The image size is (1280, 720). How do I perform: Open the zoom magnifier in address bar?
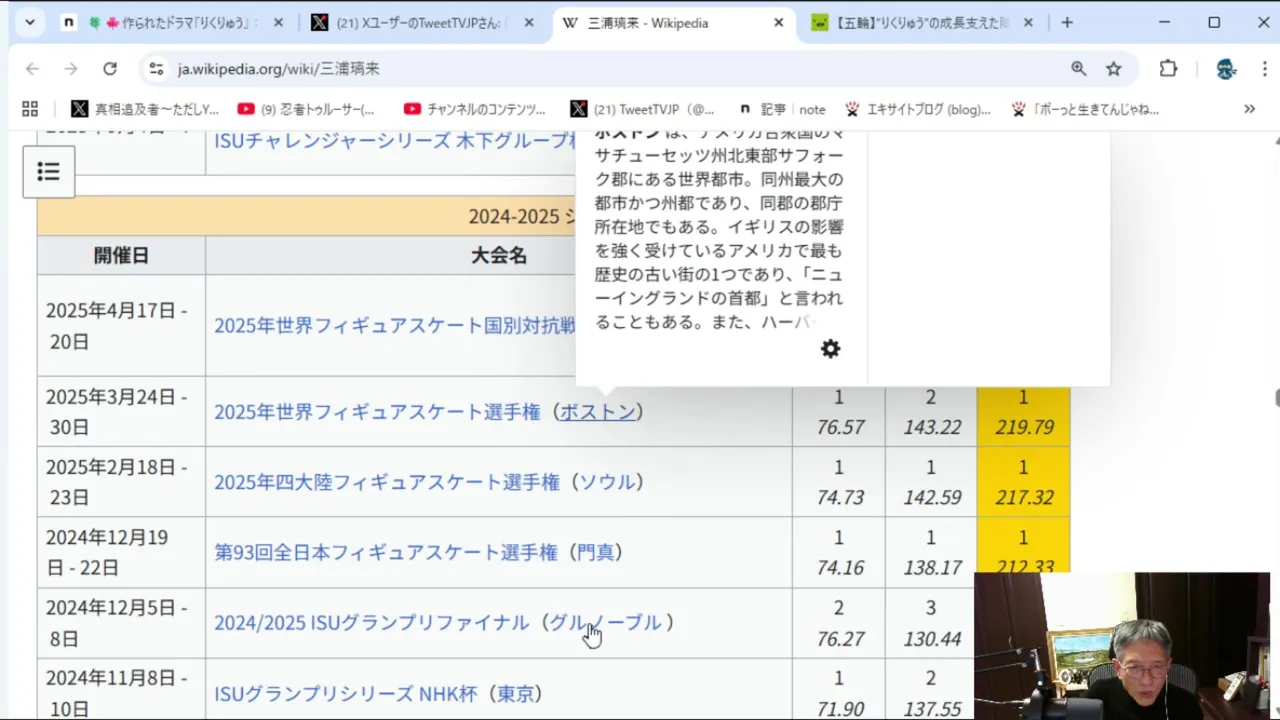1078,68
